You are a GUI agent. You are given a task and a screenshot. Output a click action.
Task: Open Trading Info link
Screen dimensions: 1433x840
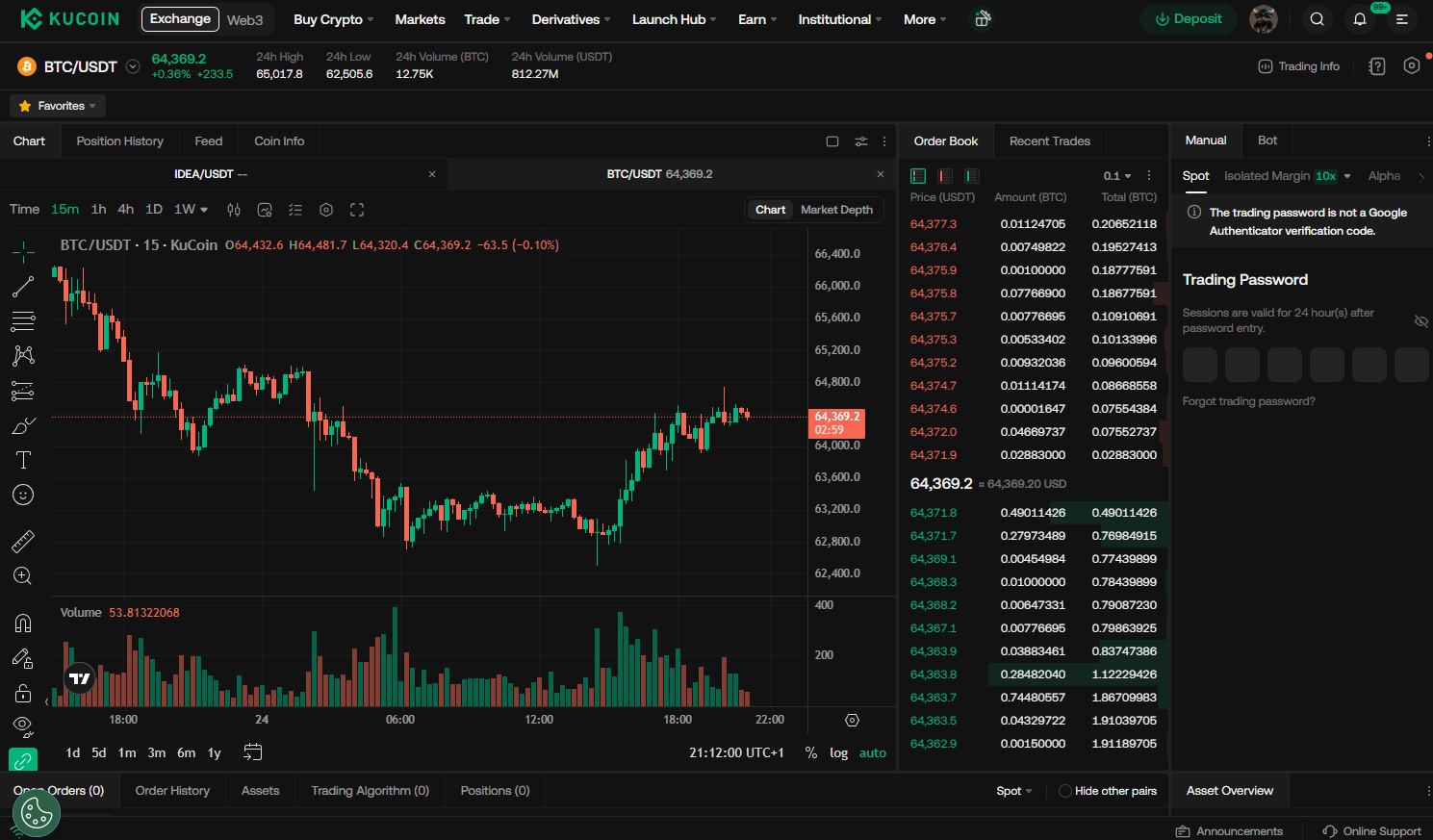[1299, 66]
